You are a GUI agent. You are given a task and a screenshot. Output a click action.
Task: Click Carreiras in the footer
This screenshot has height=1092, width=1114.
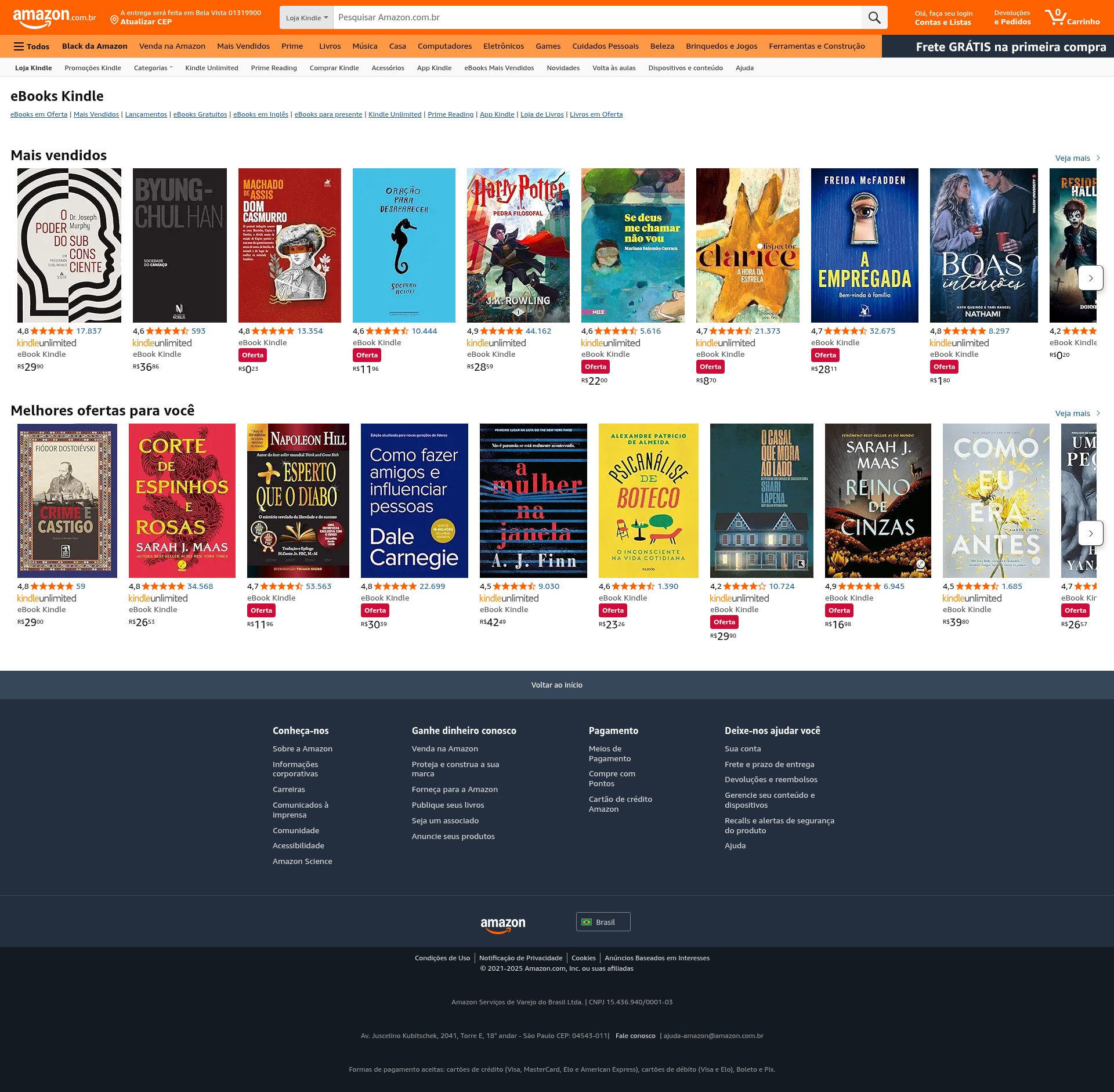289,789
